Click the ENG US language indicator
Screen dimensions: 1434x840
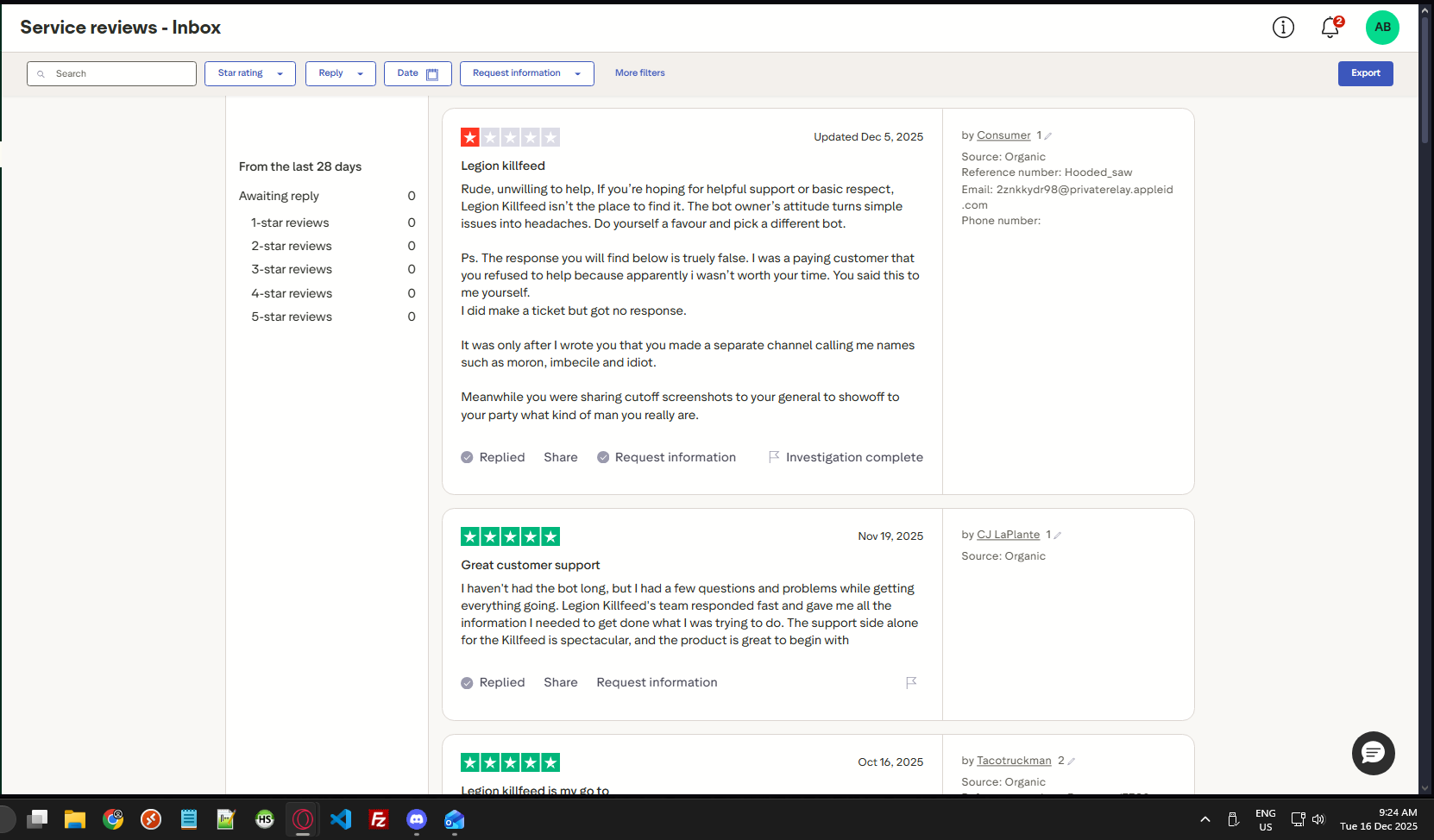click(1266, 819)
